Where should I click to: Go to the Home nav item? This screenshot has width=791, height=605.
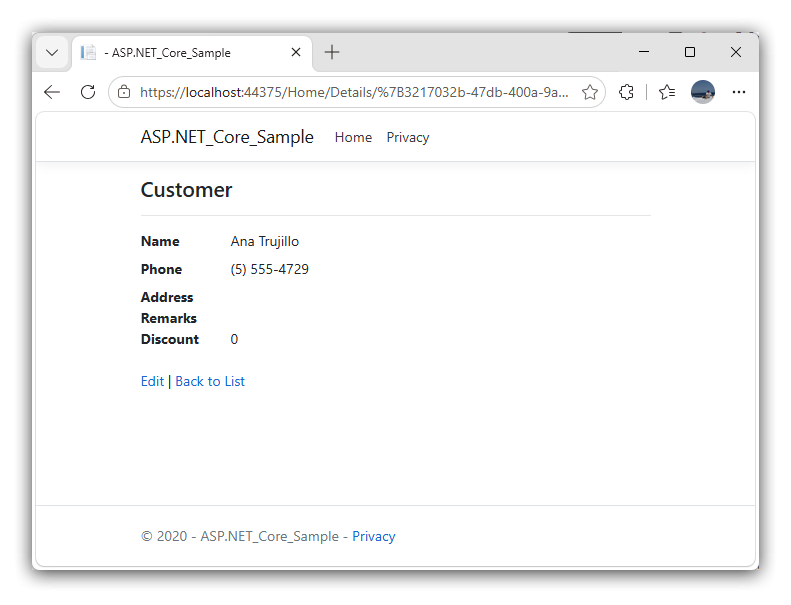pyautogui.click(x=353, y=137)
